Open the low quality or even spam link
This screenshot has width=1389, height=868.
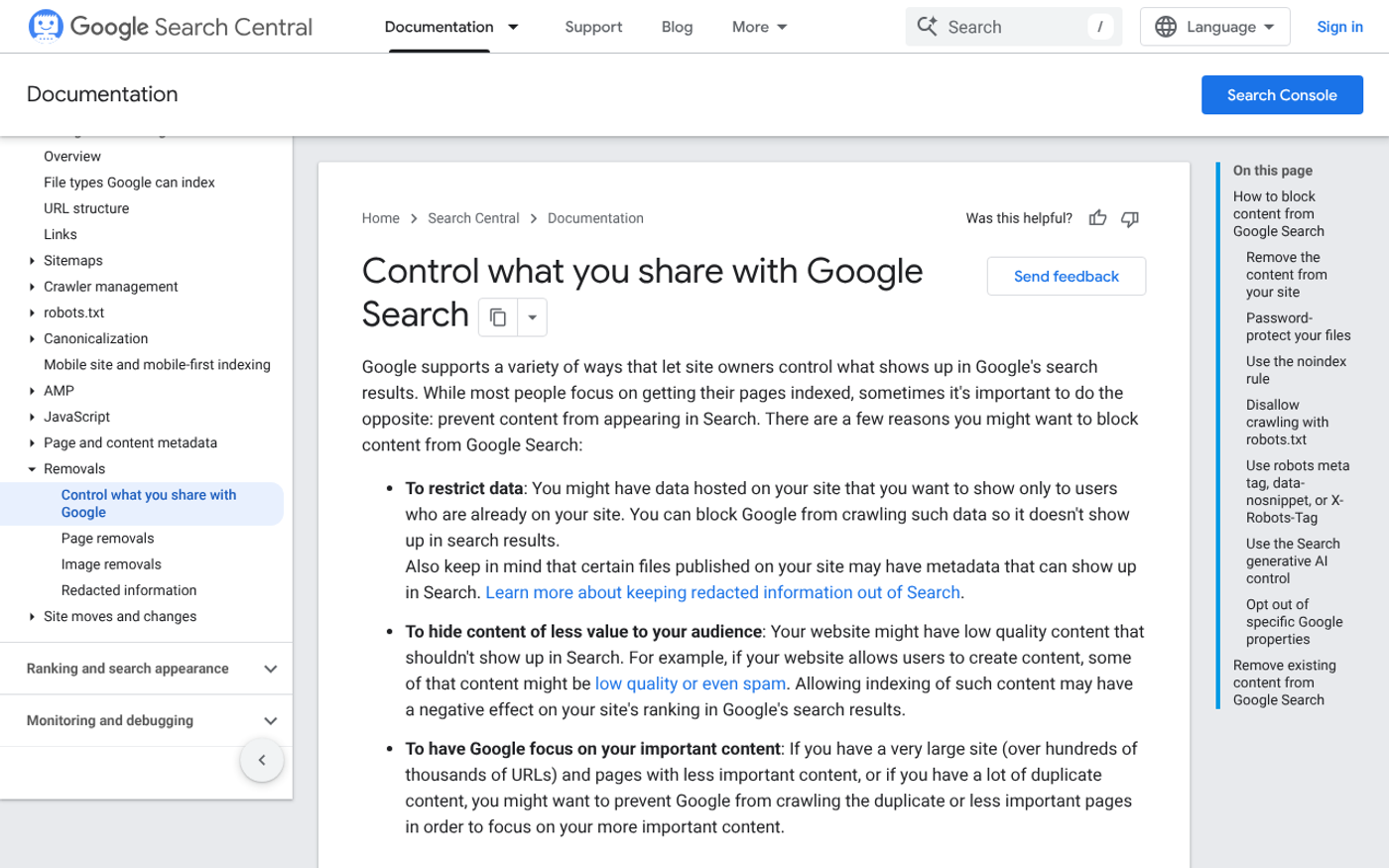click(x=691, y=683)
